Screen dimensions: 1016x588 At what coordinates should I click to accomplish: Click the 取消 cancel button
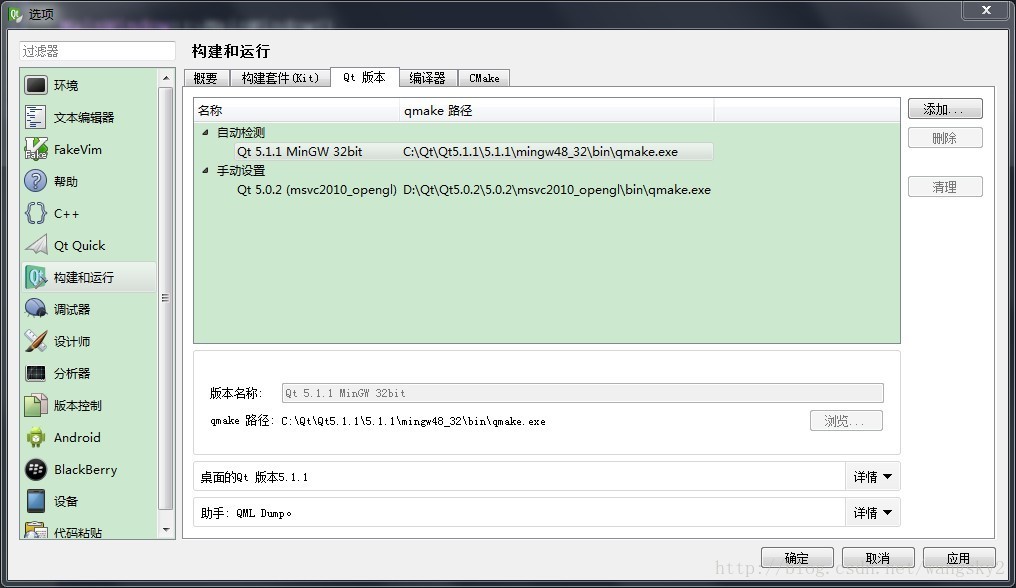pos(878,558)
